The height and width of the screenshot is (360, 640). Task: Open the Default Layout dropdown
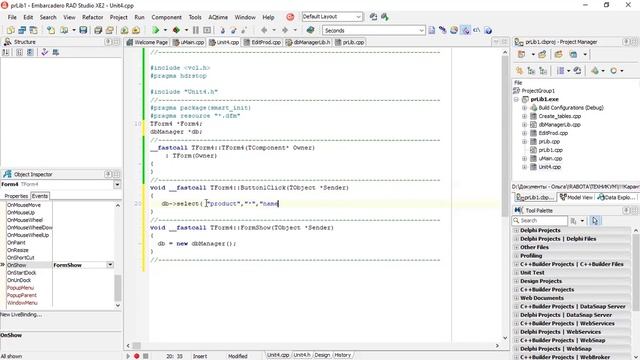point(358,17)
